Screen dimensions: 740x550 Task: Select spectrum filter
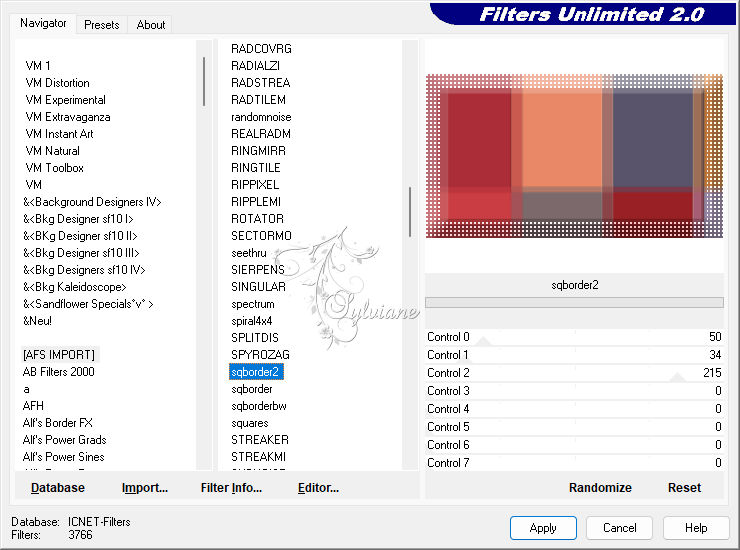(252, 304)
